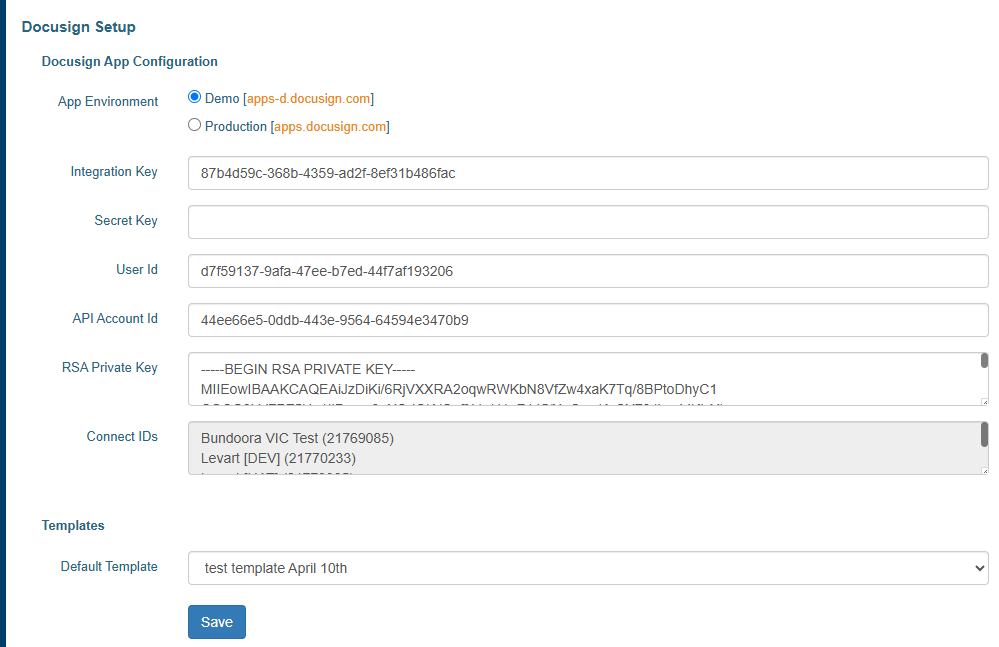
Task: Click into the User Id field
Action: point(588,271)
